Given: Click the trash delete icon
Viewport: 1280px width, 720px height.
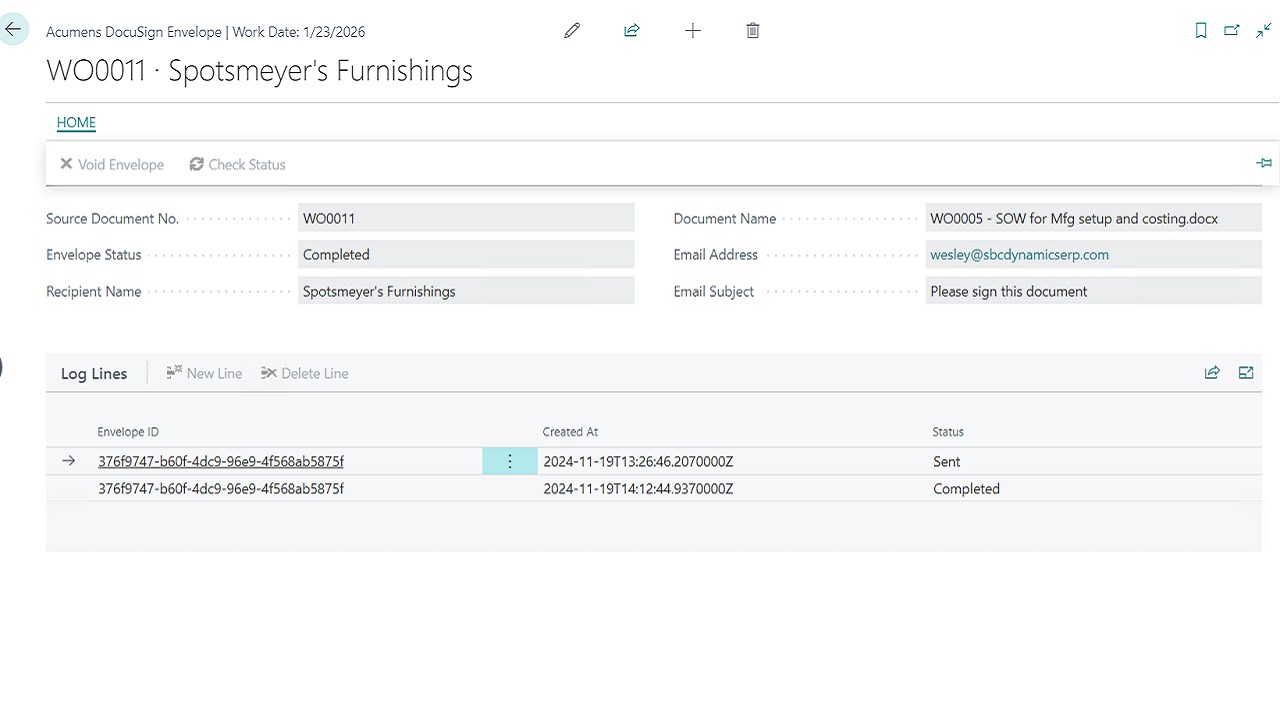Looking at the screenshot, I should tap(753, 31).
